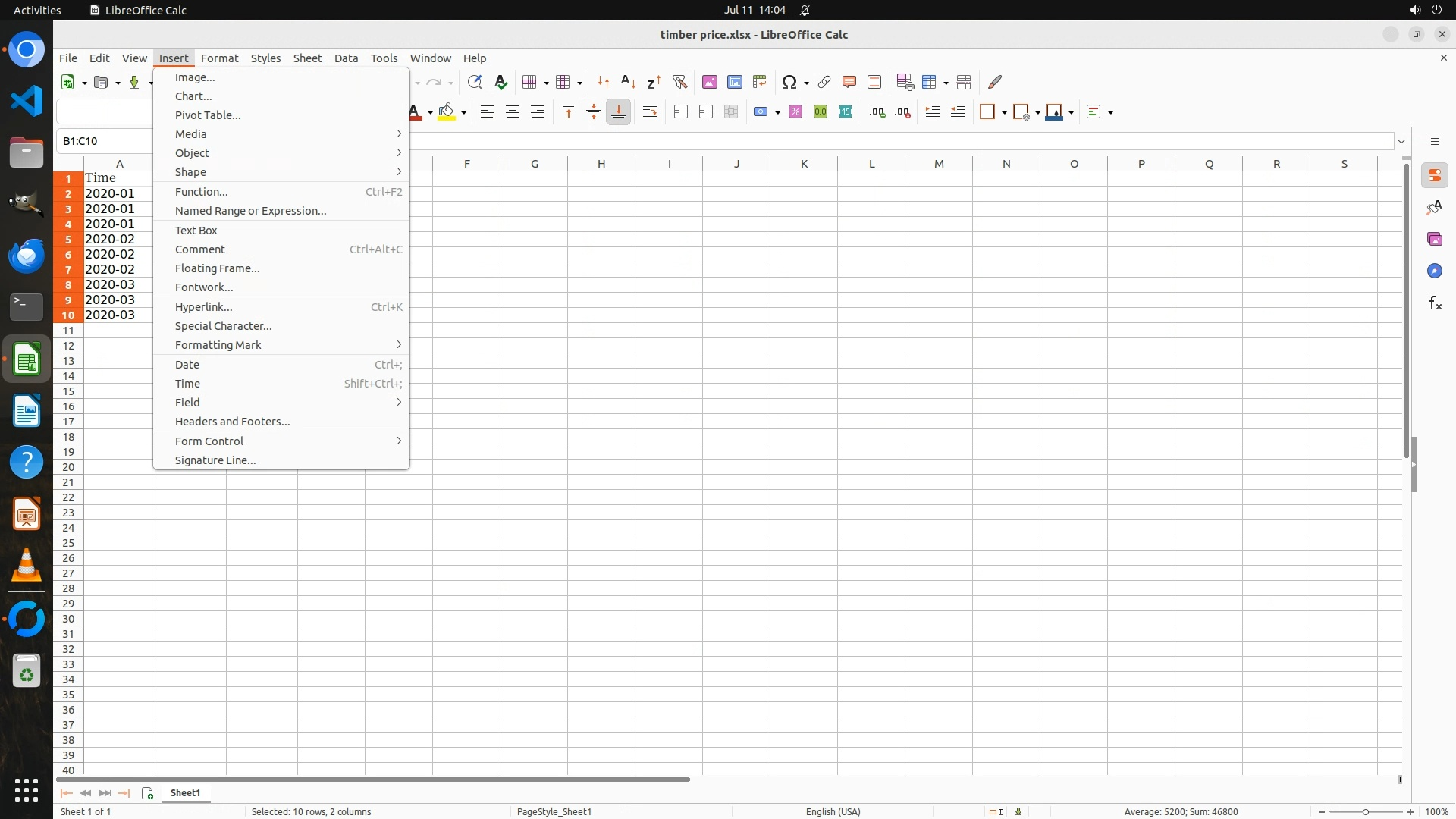Image resolution: width=1456 pixels, height=819 pixels.
Task: Click Hyperlink menu entry
Action: coord(203,307)
